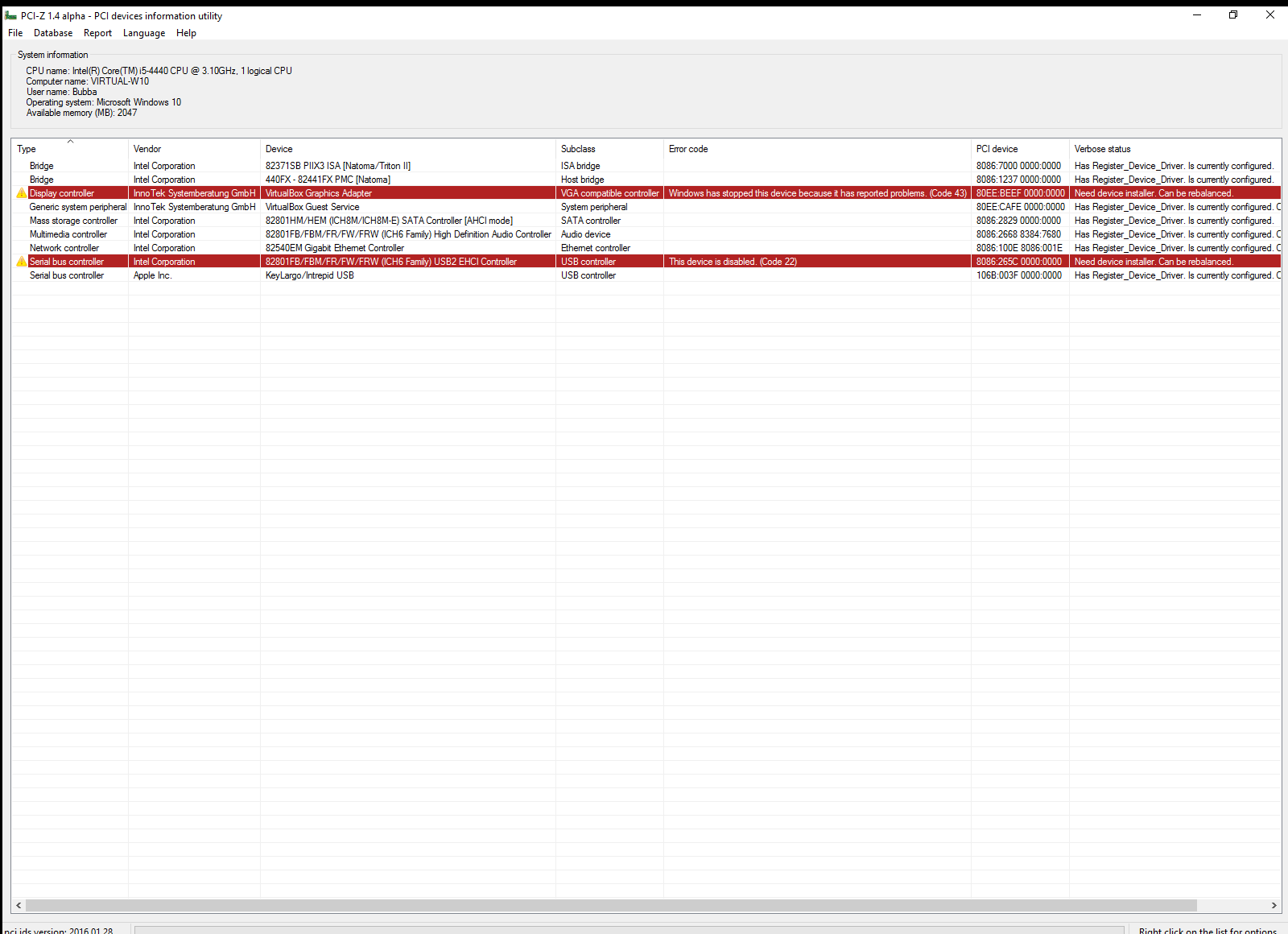1288x934 pixels.
Task: Click PCI device ID 8086:2829
Action: click(x=1019, y=221)
